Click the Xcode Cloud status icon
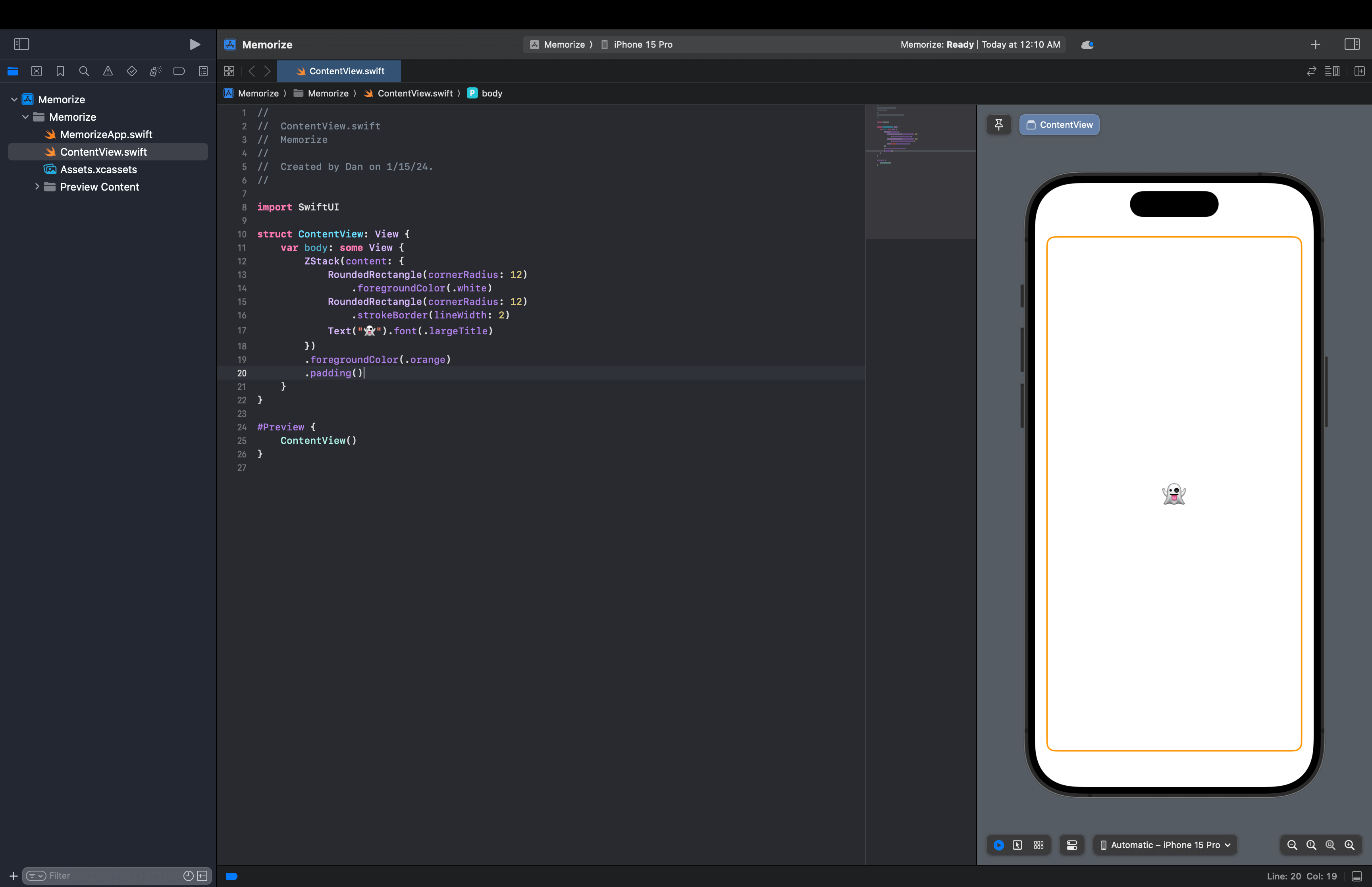Screen dimensions: 1372x887 (x=1087, y=44)
